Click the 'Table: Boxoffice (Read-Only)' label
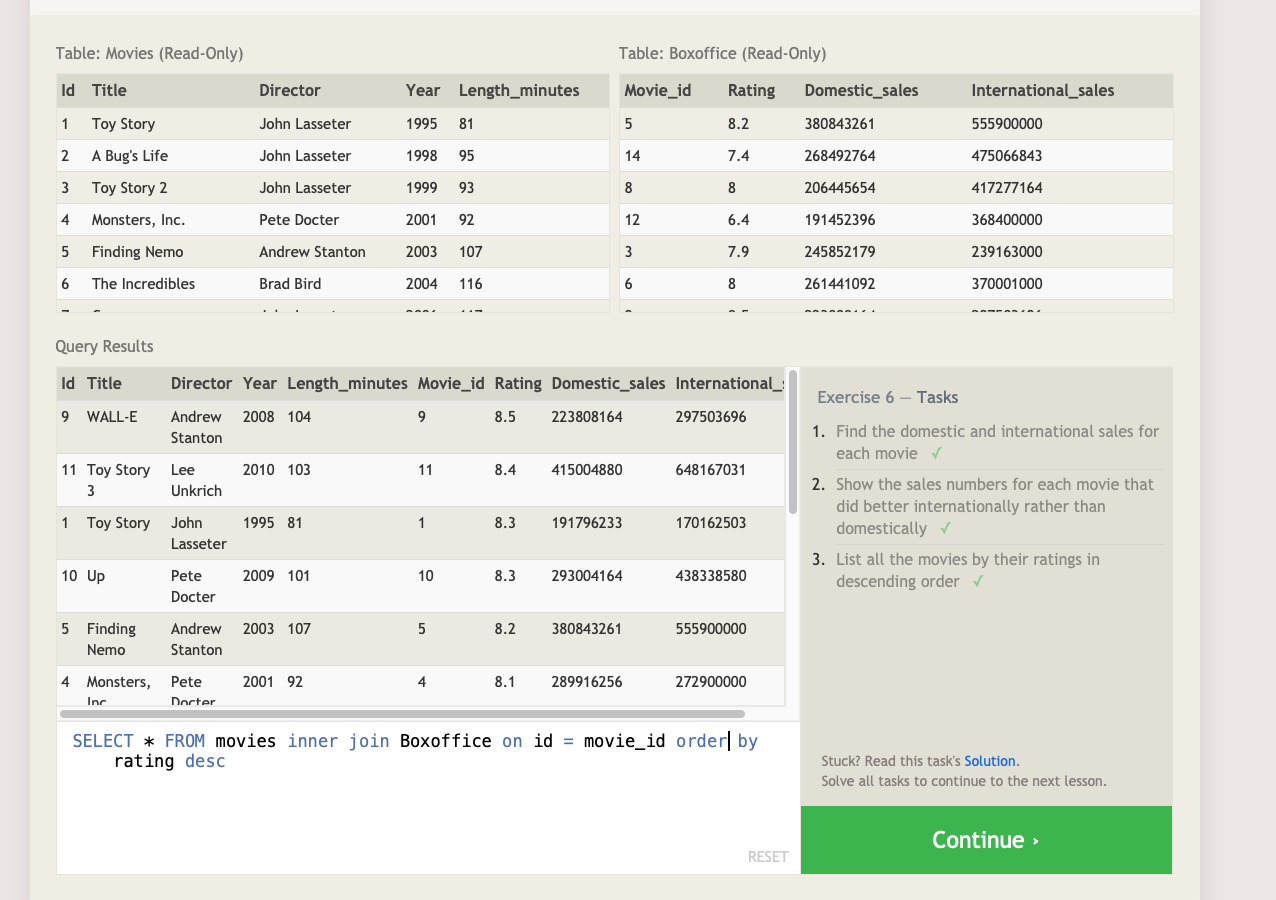This screenshot has width=1276, height=900. [x=722, y=53]
